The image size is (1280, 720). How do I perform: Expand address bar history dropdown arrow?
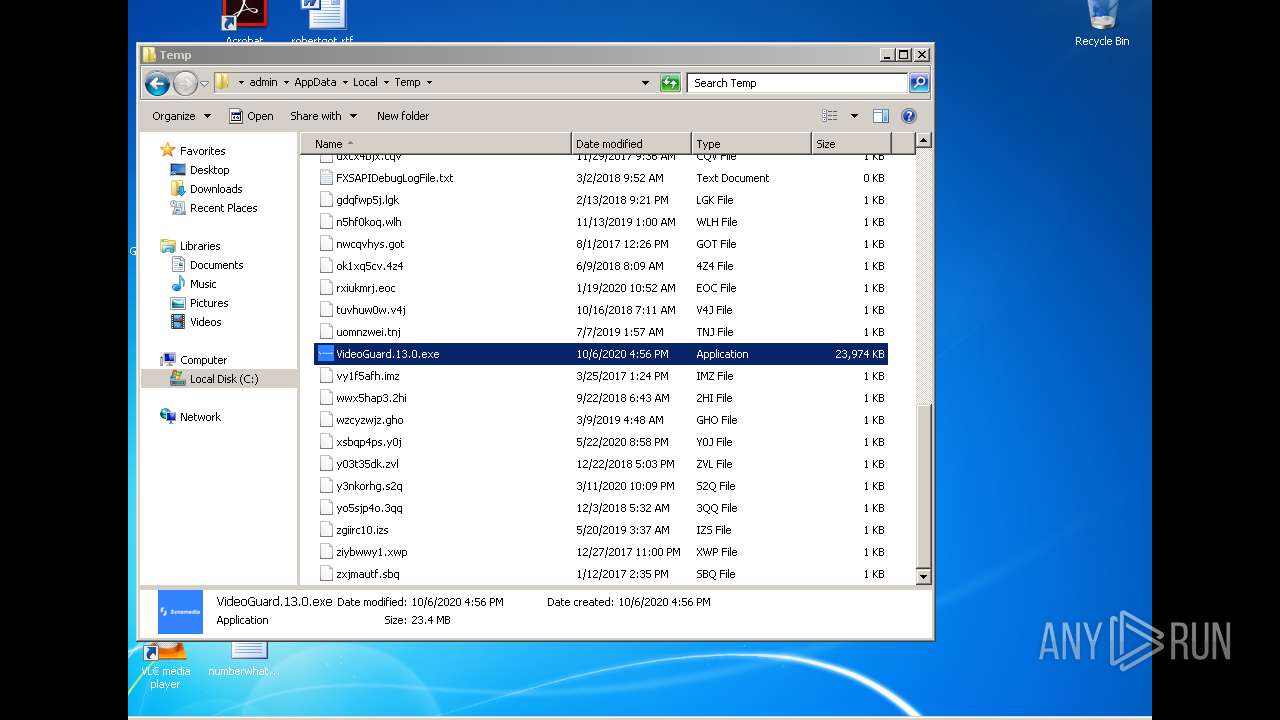pyautogui.click(x=645, y=83)
